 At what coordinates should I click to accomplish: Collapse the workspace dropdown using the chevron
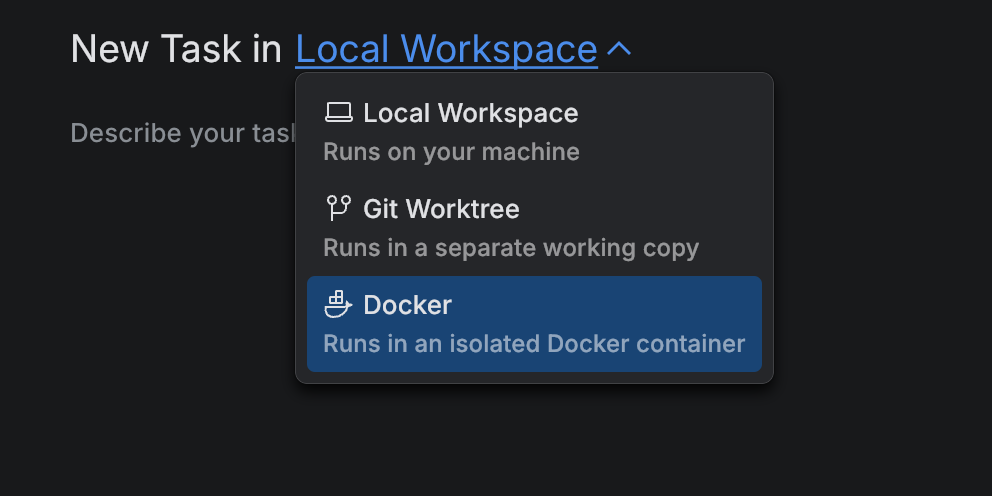619,49
